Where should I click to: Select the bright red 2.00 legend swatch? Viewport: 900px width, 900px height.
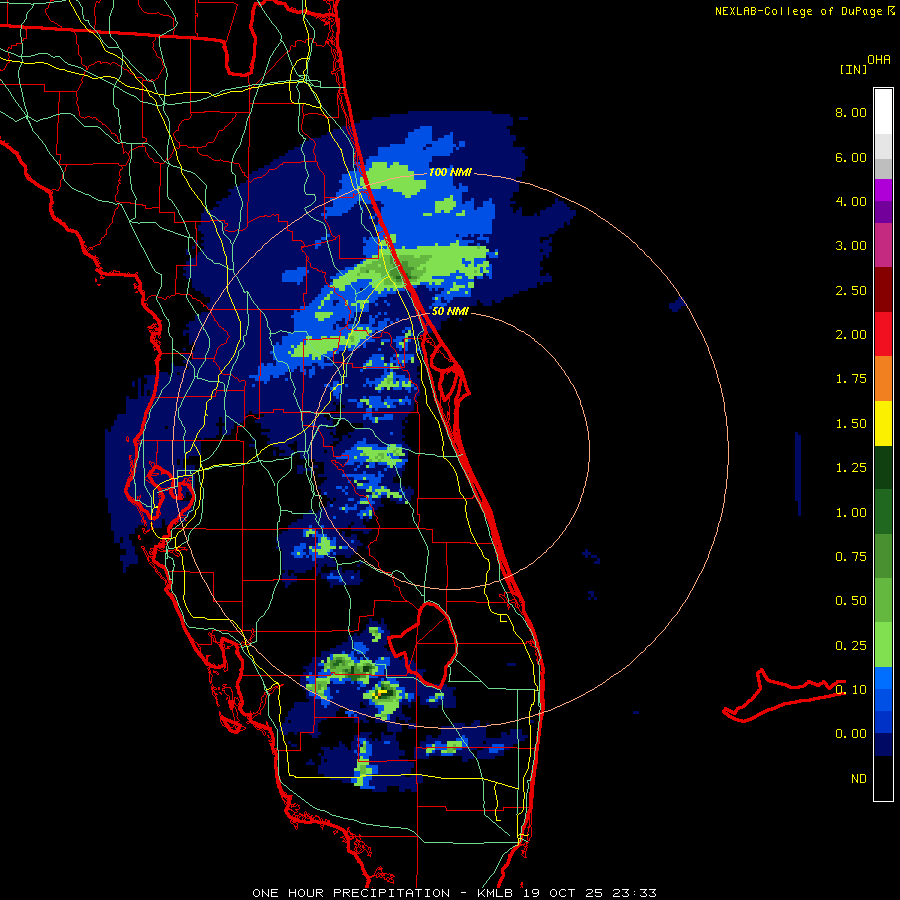tap(883, 334)
